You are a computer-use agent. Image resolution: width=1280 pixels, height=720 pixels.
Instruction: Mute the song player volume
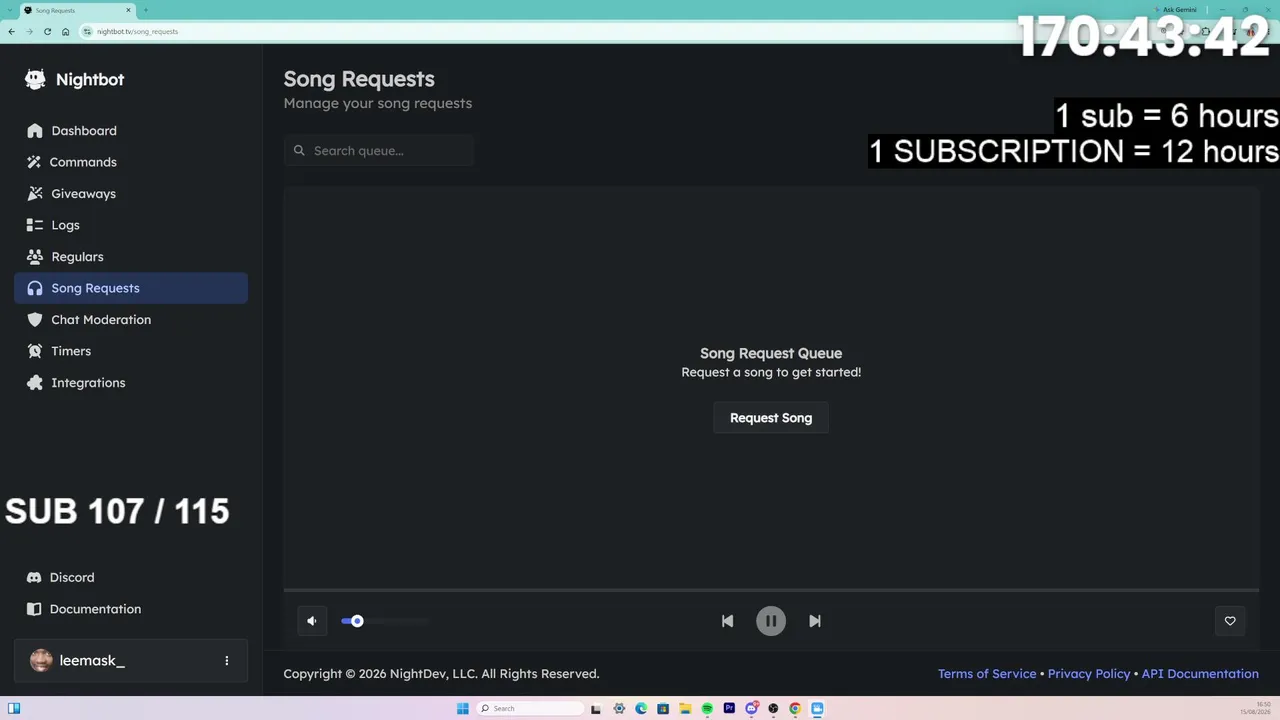point(312,621)
